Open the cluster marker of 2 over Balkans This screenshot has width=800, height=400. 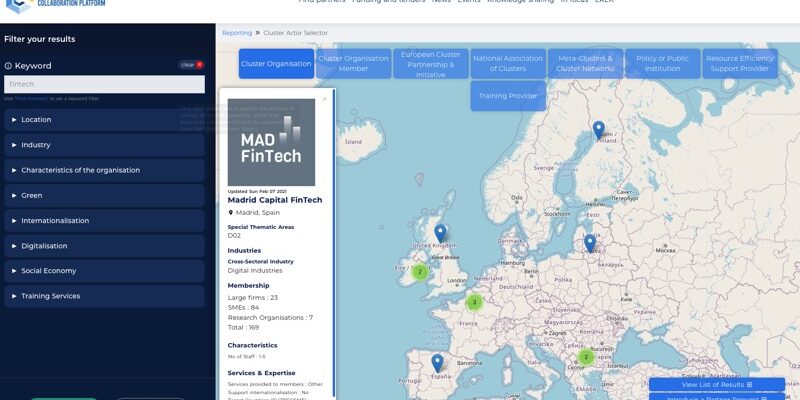[x=586, y=357]
